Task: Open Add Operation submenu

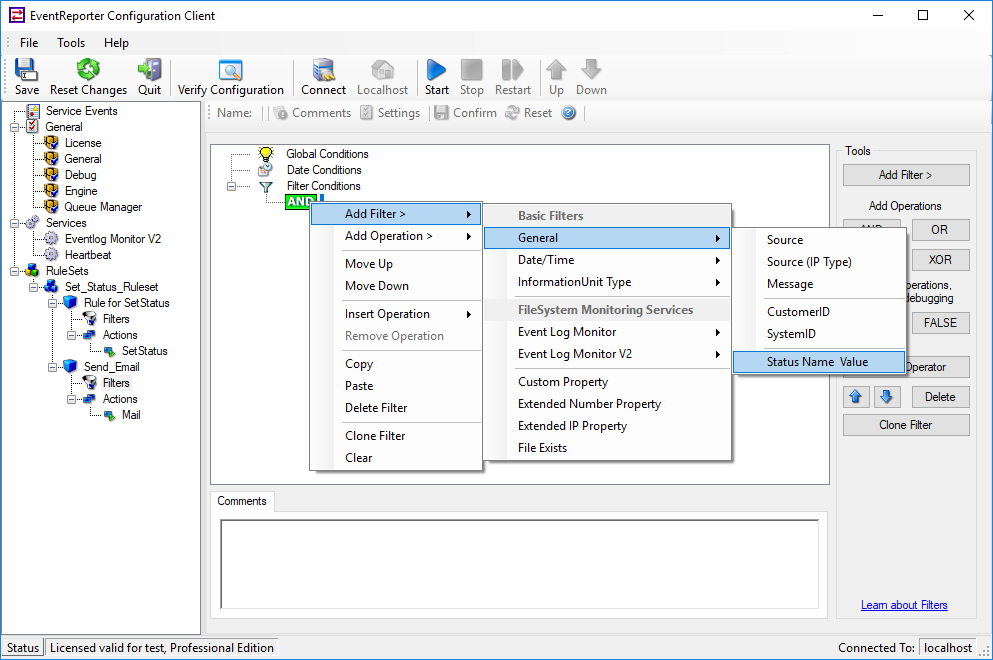Action: click(396, 236)
